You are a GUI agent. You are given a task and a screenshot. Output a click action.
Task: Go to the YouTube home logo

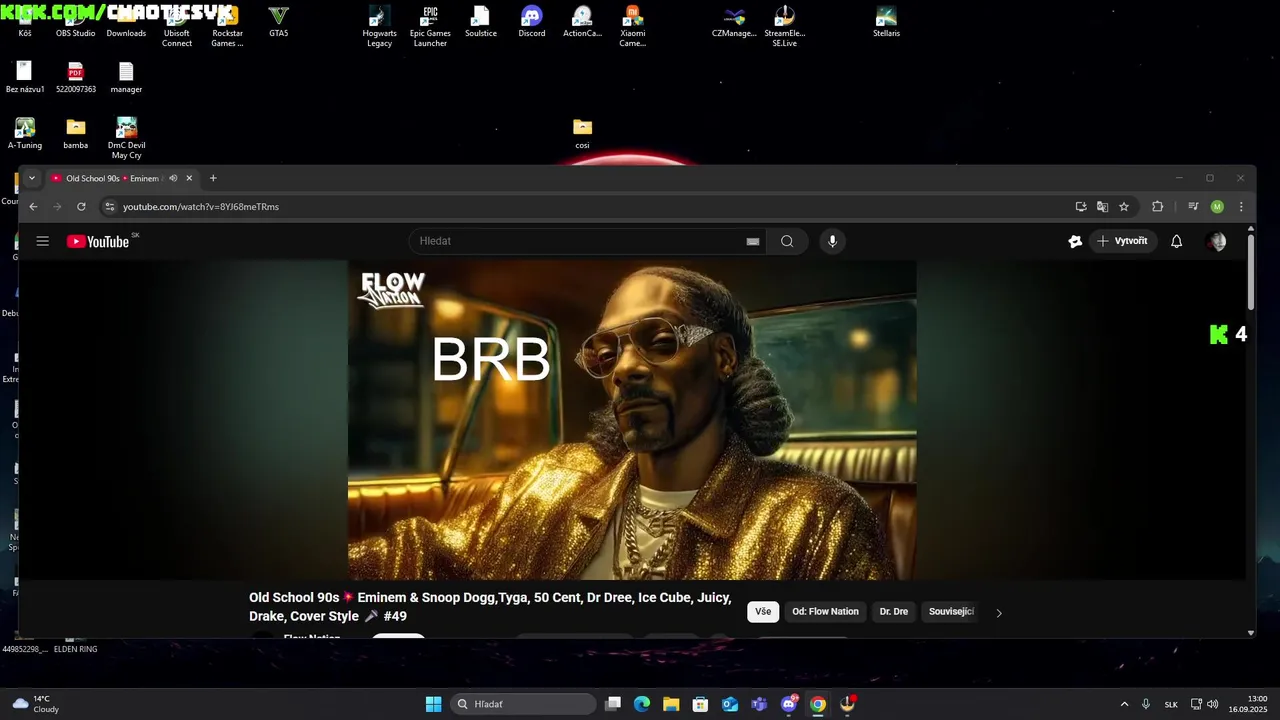pyautogui.click(x=98, y=241)
